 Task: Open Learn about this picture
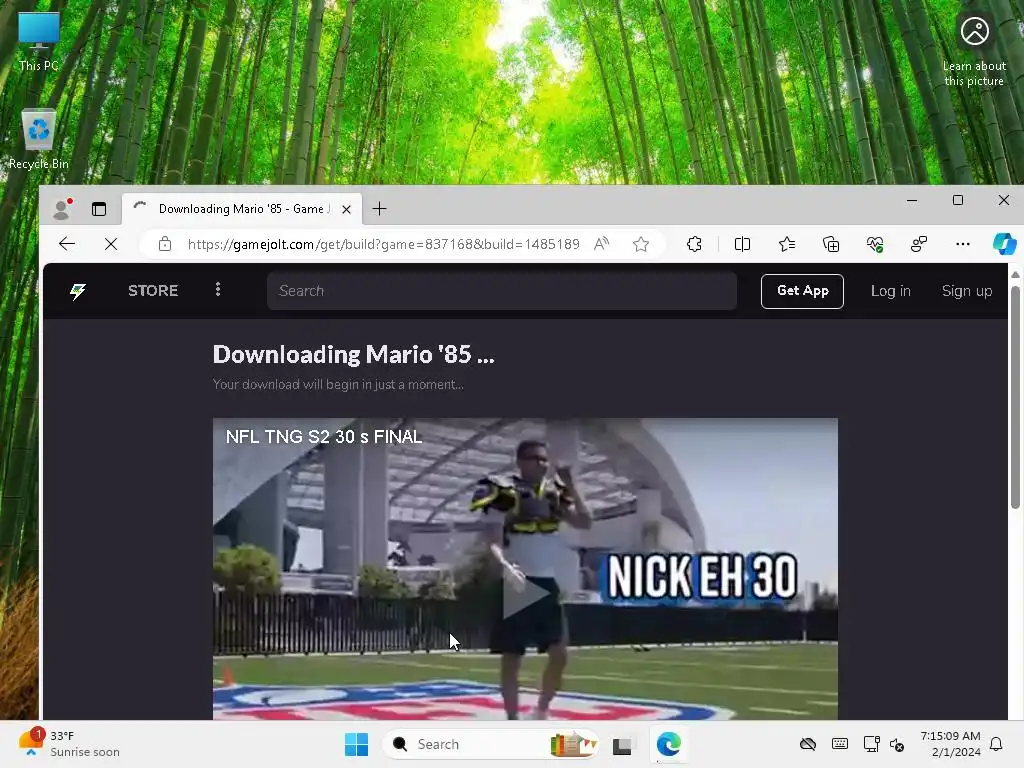974,51
